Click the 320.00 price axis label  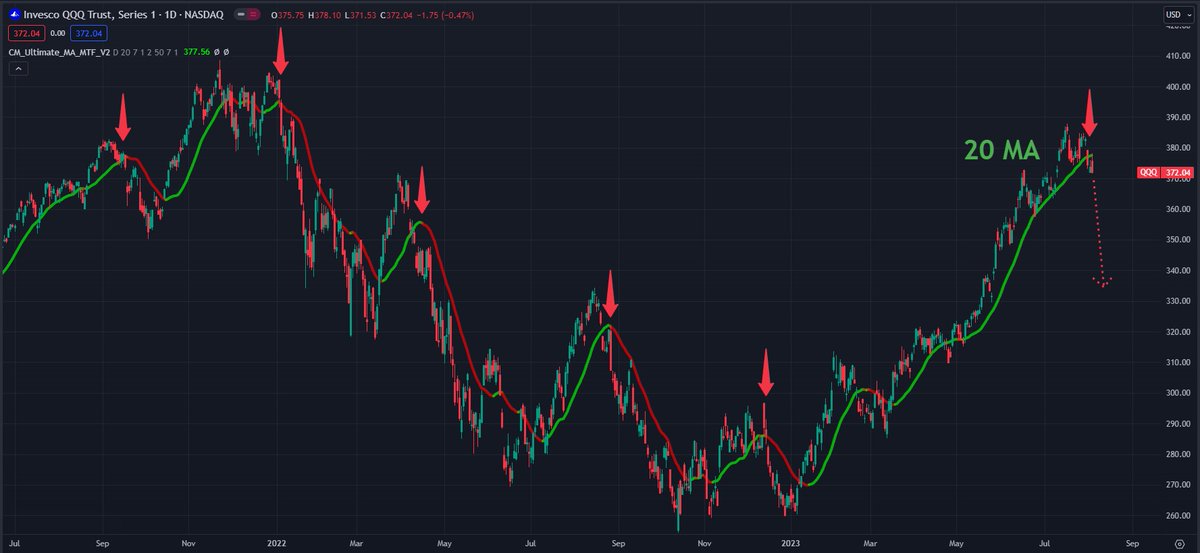pos(1176,332)
